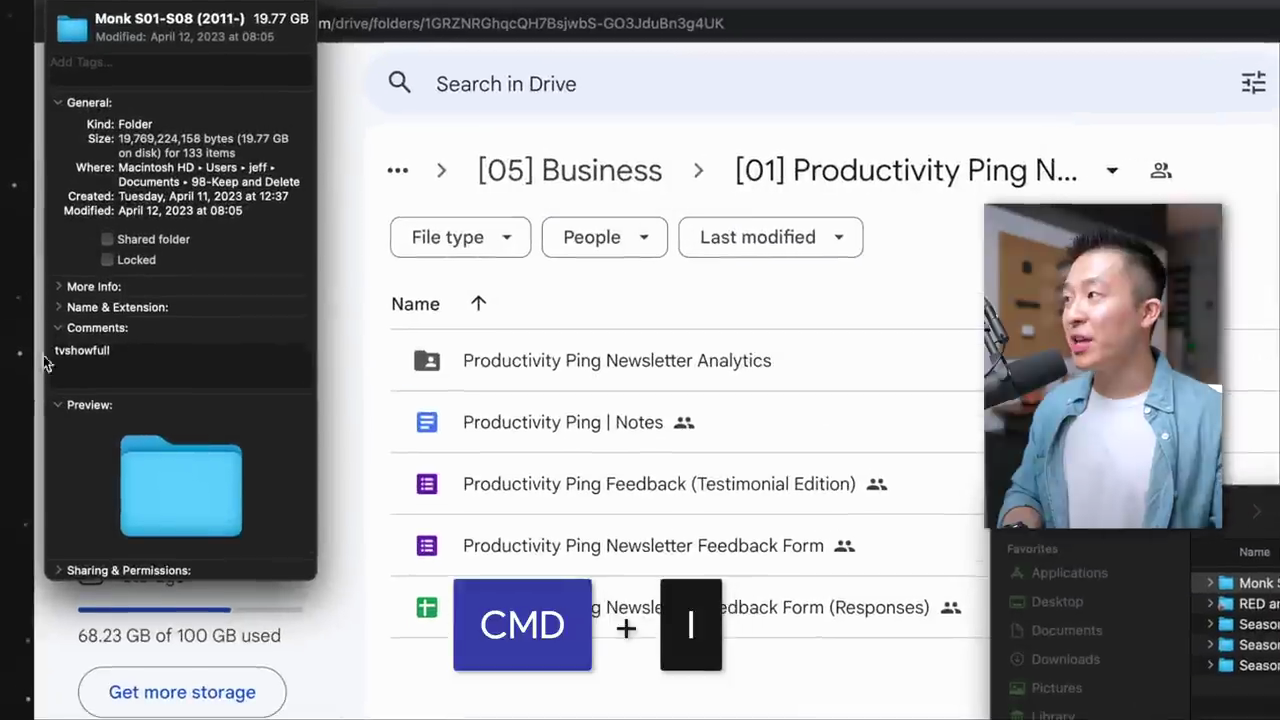
Task: Click shared icon beside Feedback Form (Responses)
Action: (x=951, y=608)
